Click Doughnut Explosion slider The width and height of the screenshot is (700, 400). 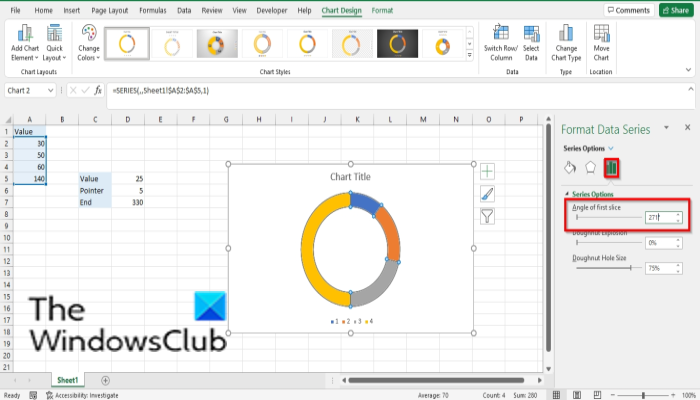click(x=609, y=243)
